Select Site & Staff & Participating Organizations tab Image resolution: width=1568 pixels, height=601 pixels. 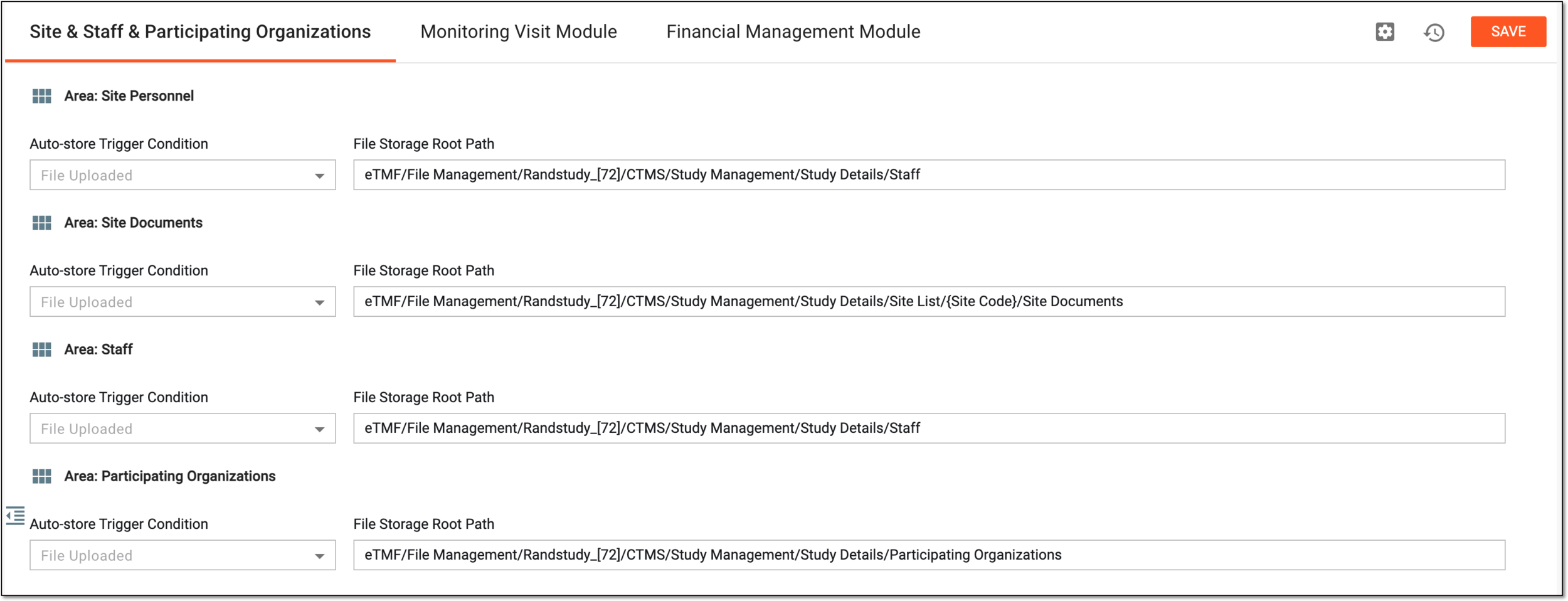[200, 31]
